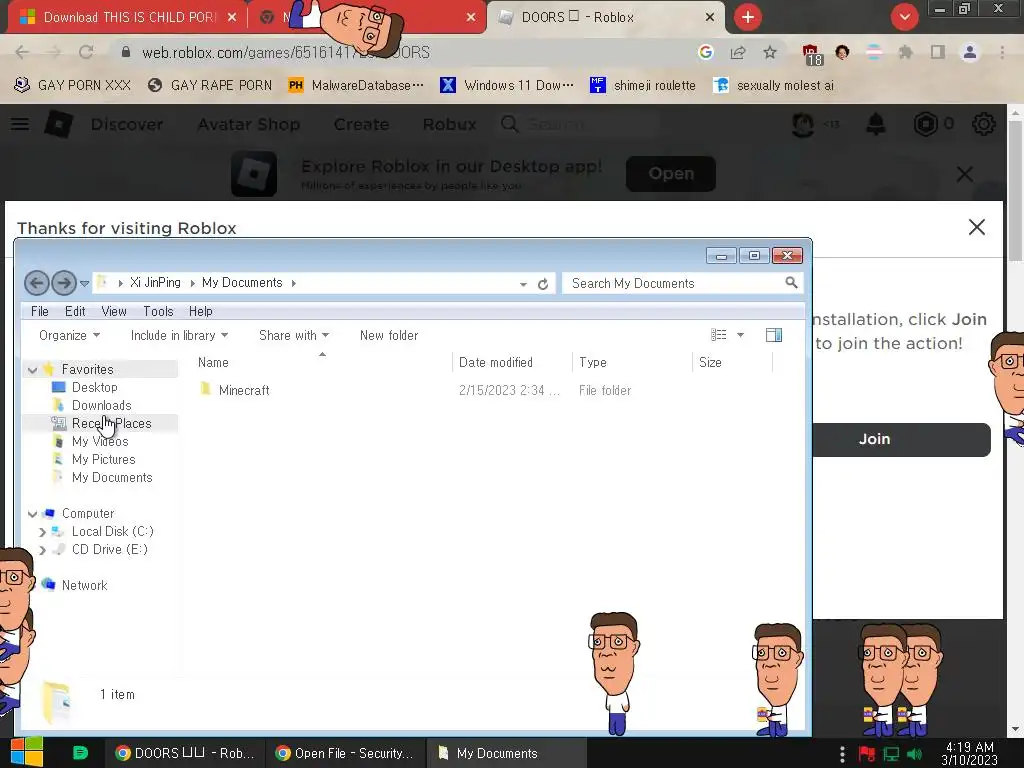The width and height of the screenshot is (1024, 768).
Task: Click the Google icon in the address bar
Action: [705, 52]
